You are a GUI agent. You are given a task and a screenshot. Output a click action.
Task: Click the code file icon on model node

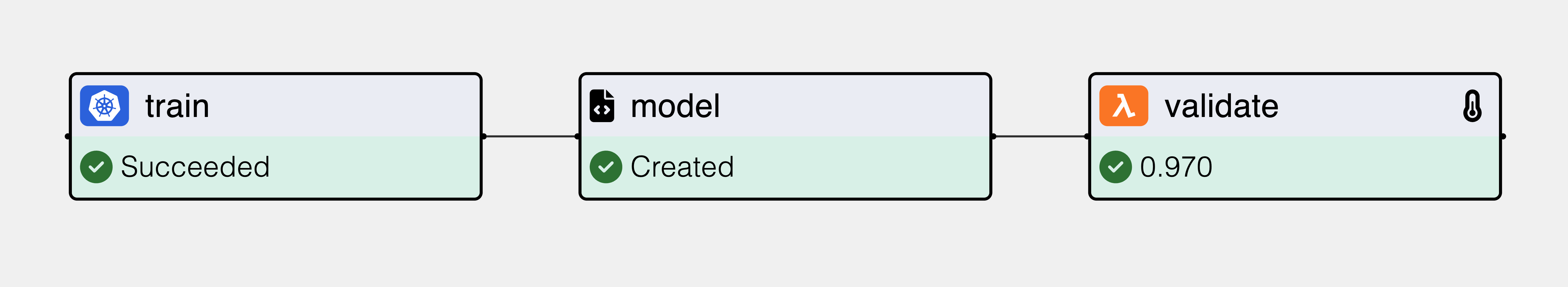coord(601,106)
